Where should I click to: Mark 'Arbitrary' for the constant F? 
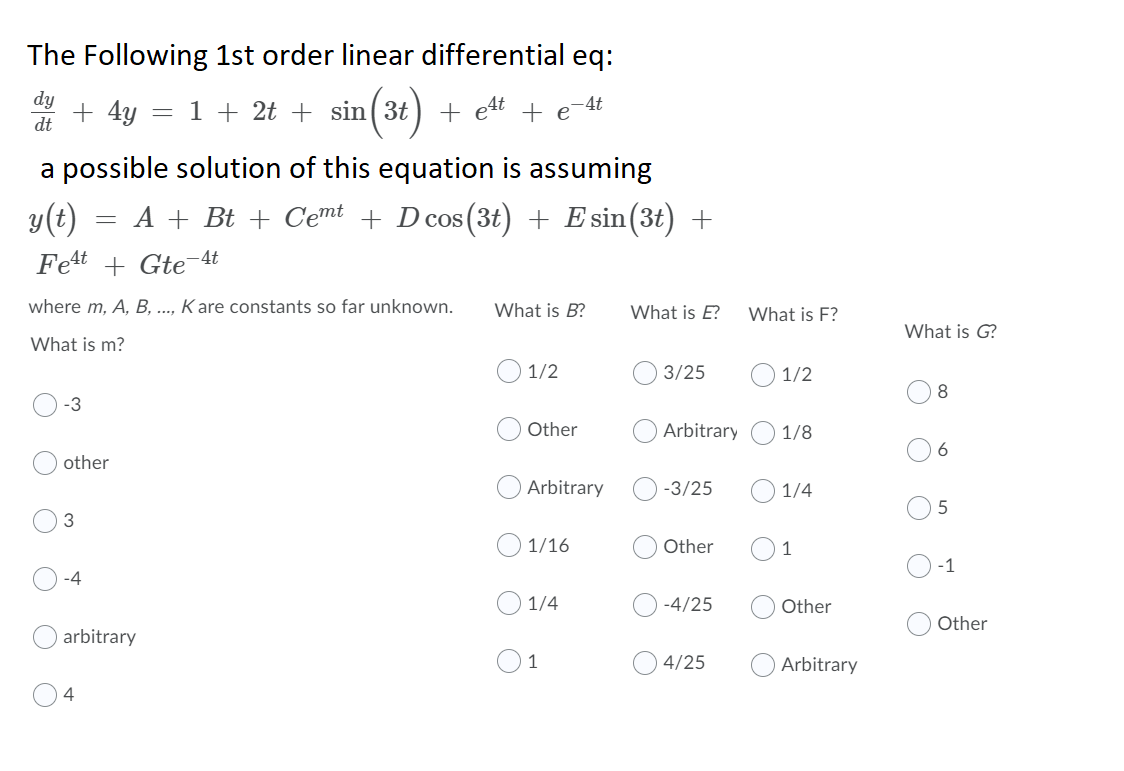click(762, 664)
